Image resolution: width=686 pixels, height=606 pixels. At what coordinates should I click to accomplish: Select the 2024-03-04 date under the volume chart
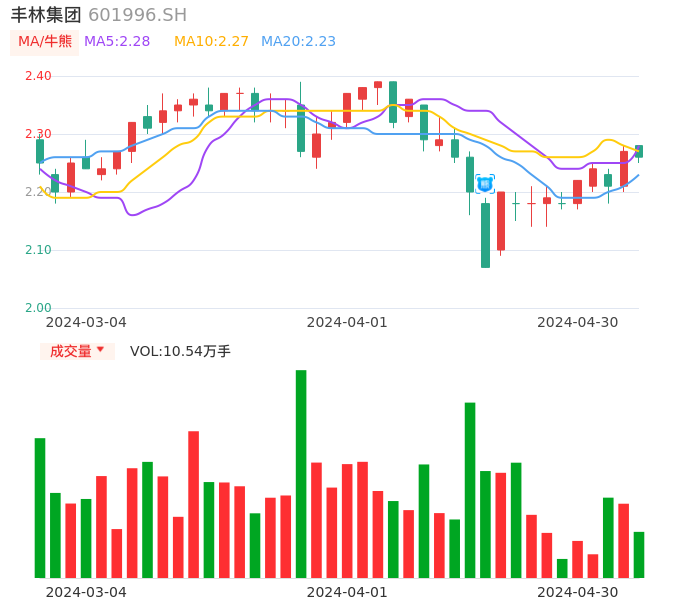point(86,592)
